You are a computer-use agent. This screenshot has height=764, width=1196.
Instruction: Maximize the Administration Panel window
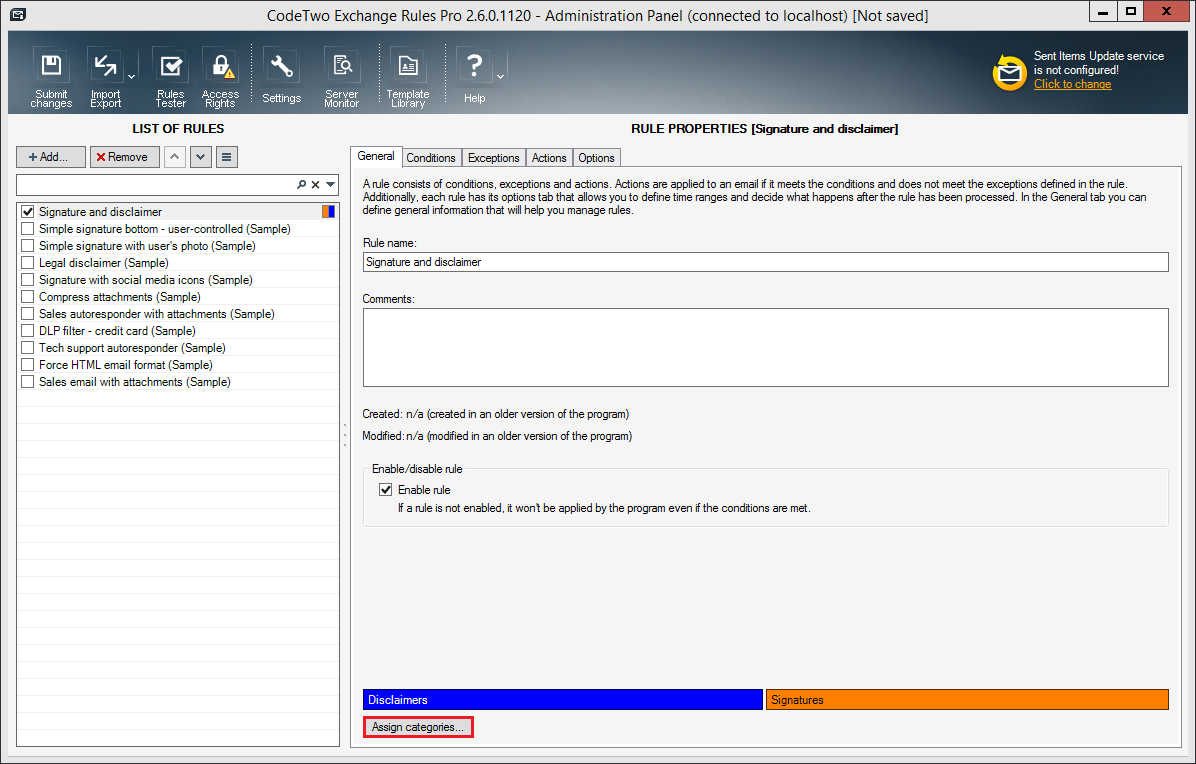coord(1131,12)
